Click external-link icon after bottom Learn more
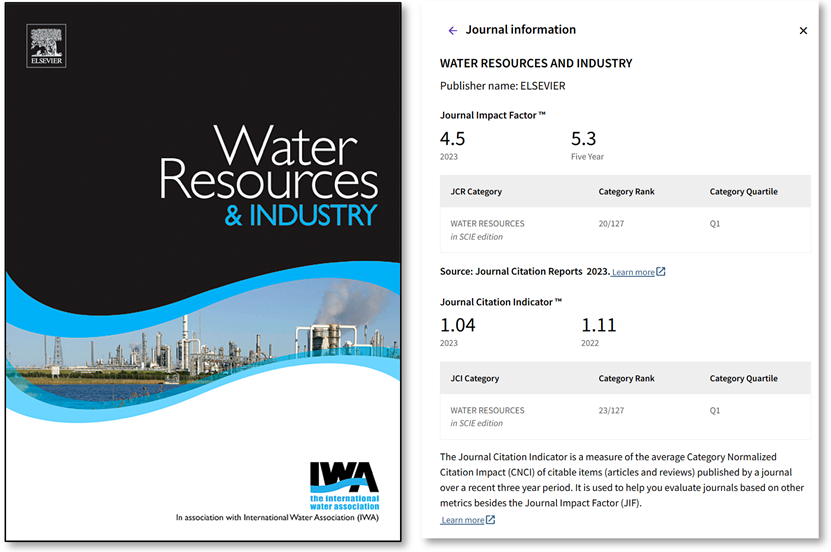Screen dimensions: 831x552 coord(490,520)
